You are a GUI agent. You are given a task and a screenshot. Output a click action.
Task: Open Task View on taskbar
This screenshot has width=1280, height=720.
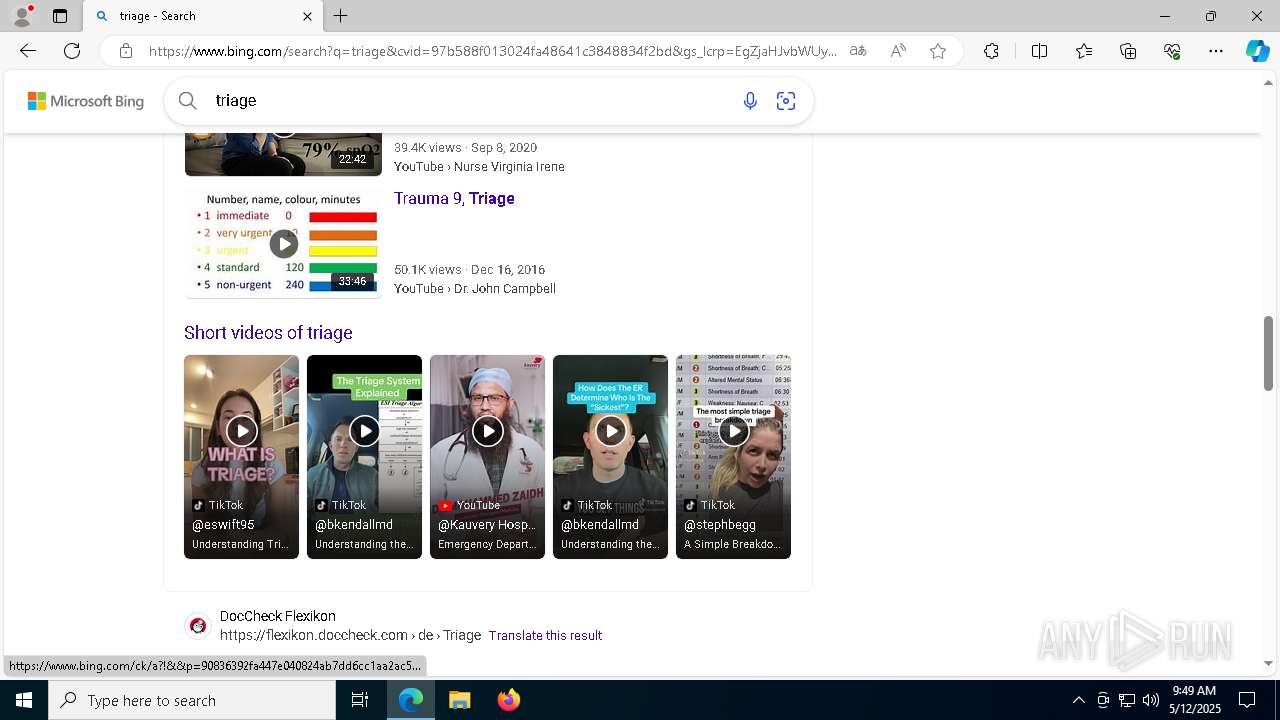pyautogui.click(x=360, y=700)
